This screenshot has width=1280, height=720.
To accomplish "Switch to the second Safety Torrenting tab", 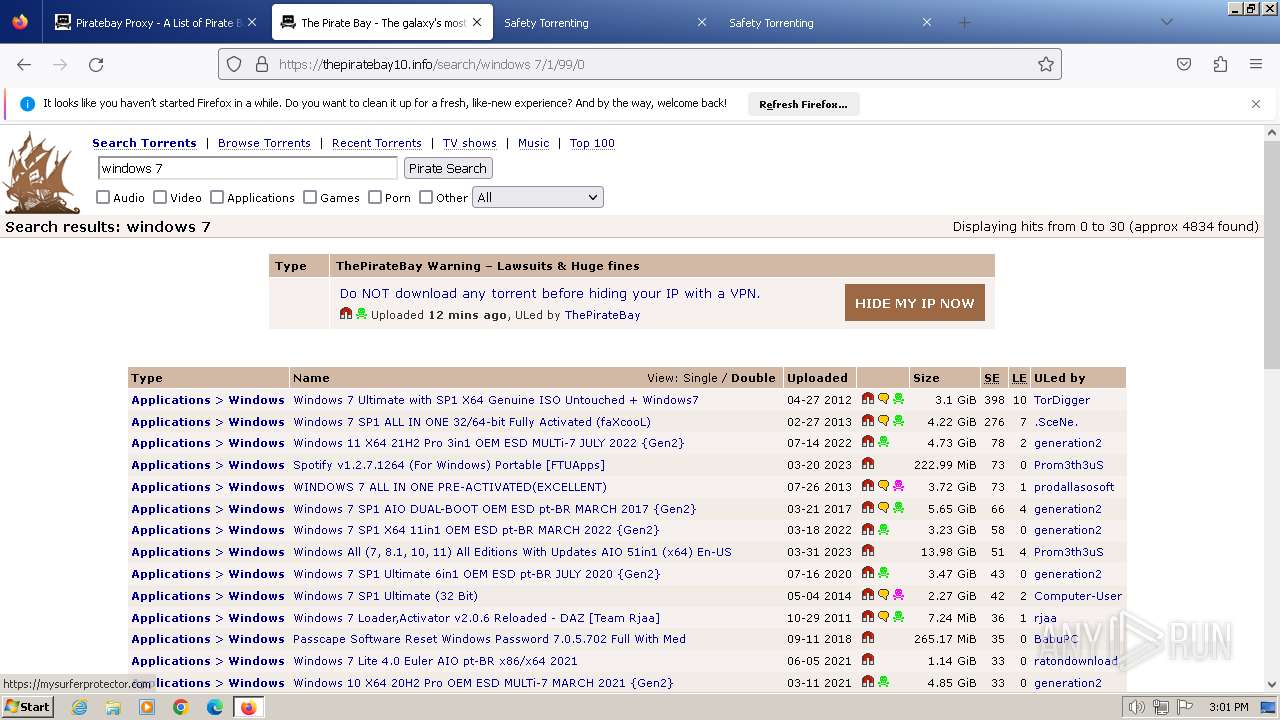I will point(830,22).
